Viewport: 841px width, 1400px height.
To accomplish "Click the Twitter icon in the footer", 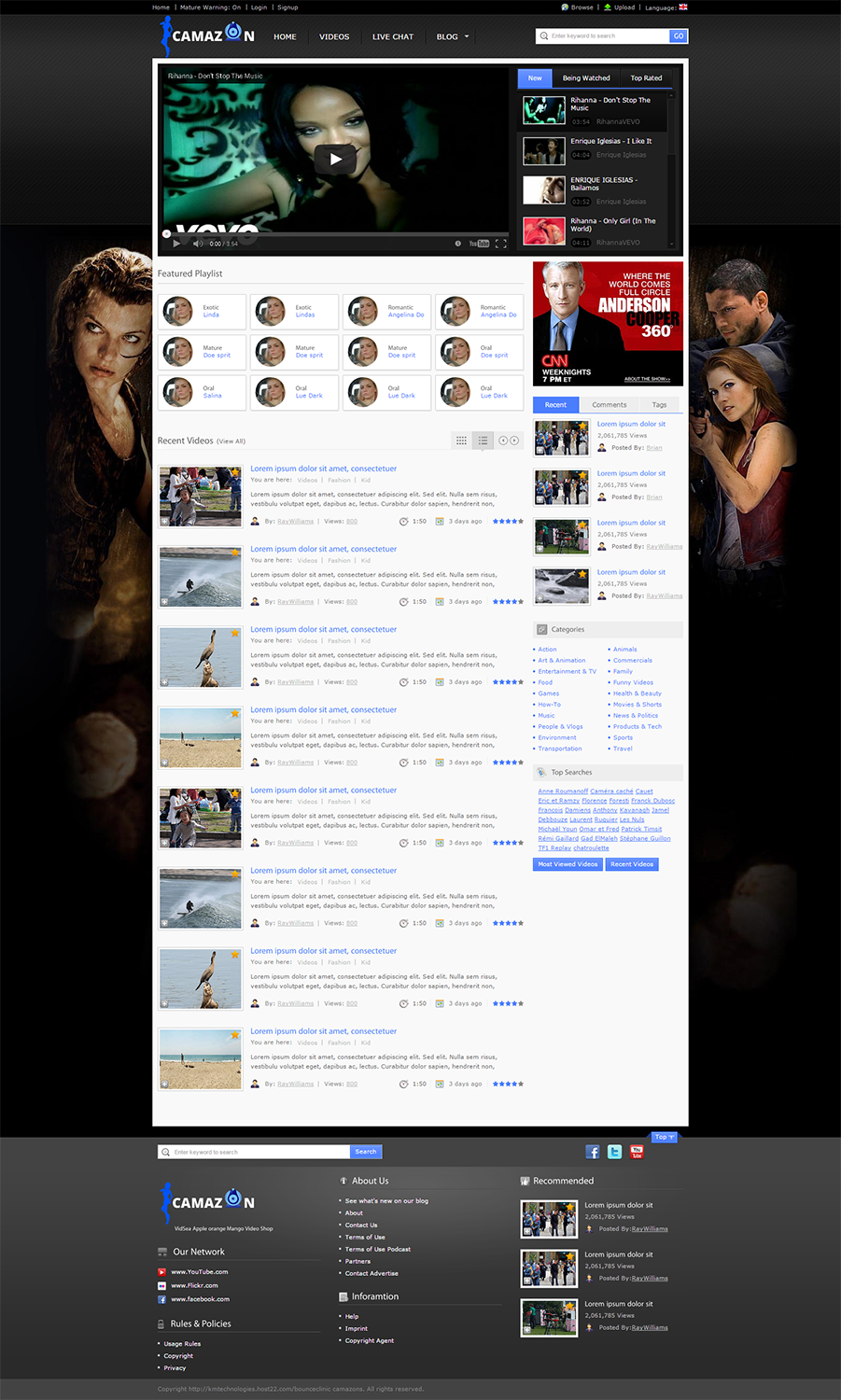I will click(x=614, y=1152).
